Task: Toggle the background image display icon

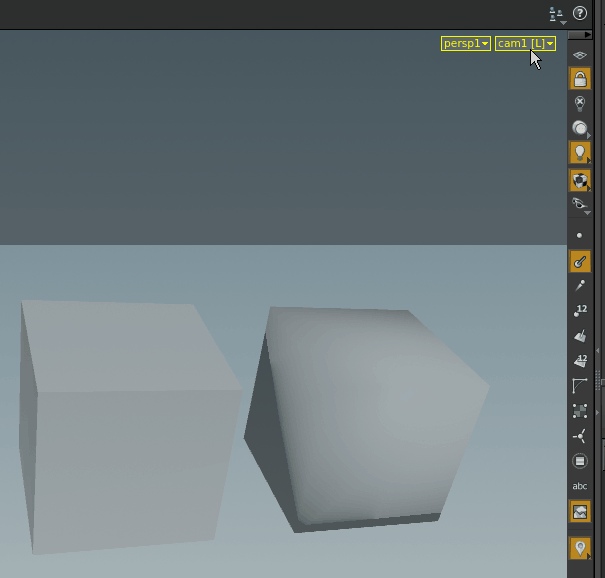Action: (x=580, y=511)
